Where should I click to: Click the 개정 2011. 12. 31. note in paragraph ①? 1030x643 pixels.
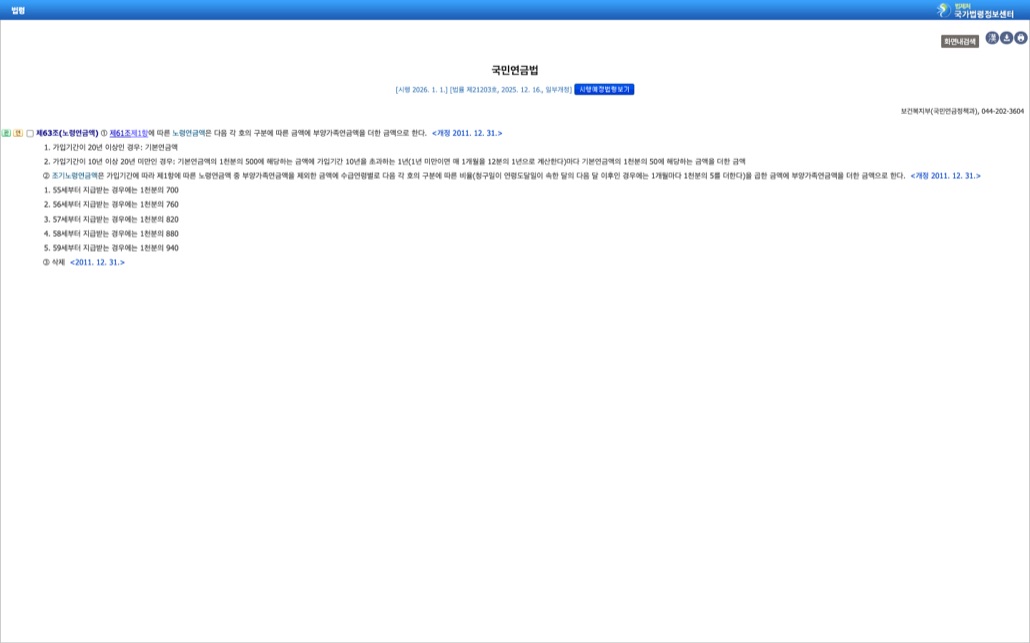tap(467, 133)
